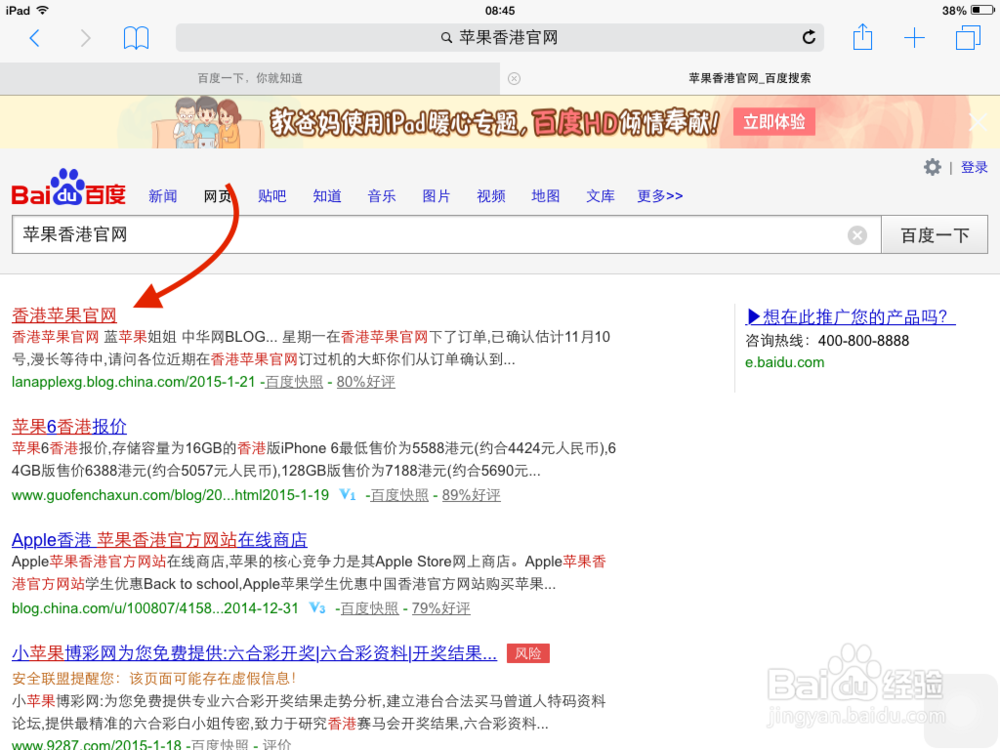Screen dimensions: 1000x750
Task: Open Safari share sheet icon
Action: point(862,37)
